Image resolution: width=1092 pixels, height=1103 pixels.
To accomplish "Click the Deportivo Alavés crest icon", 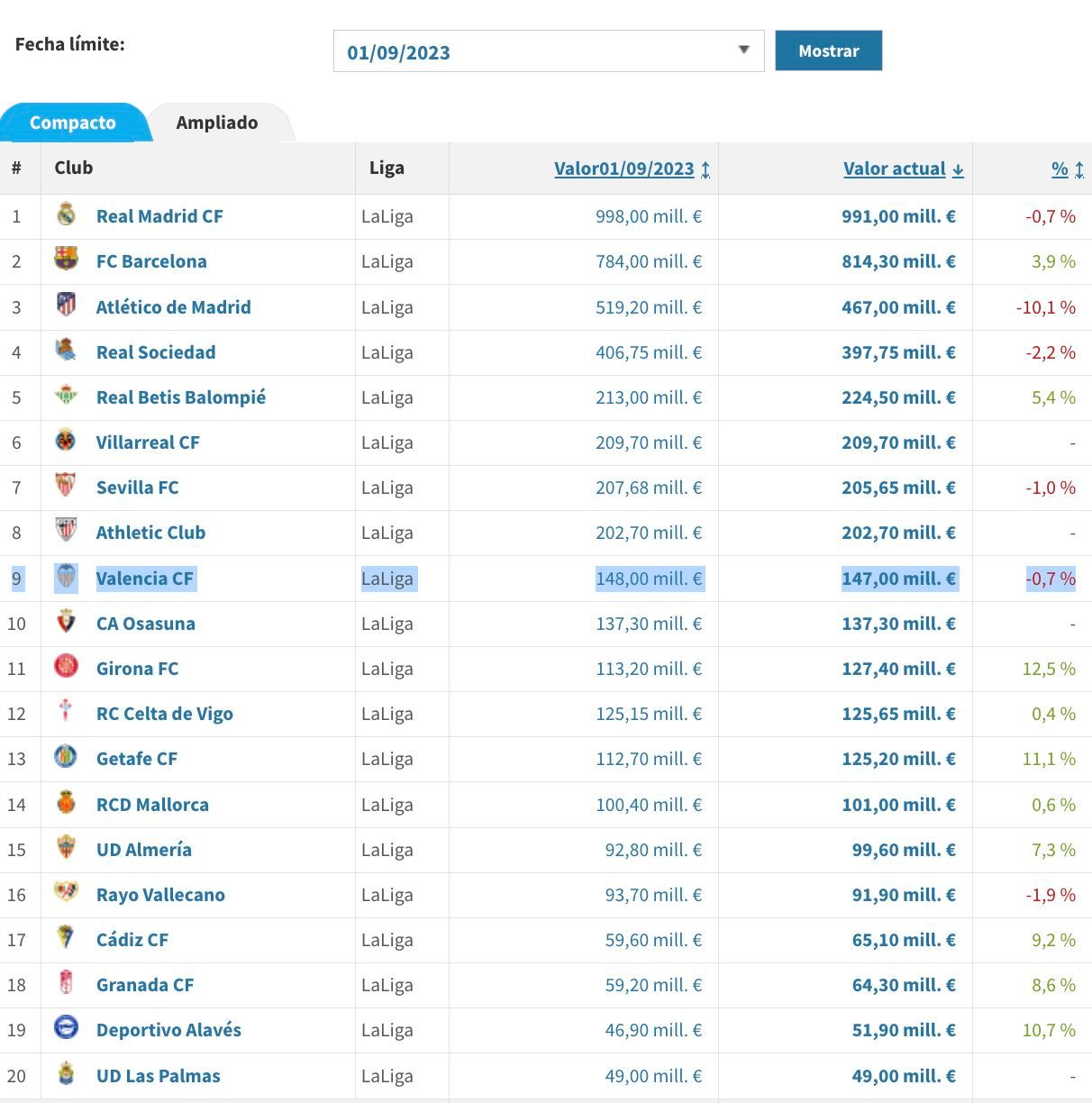I will click(66, 1028).
